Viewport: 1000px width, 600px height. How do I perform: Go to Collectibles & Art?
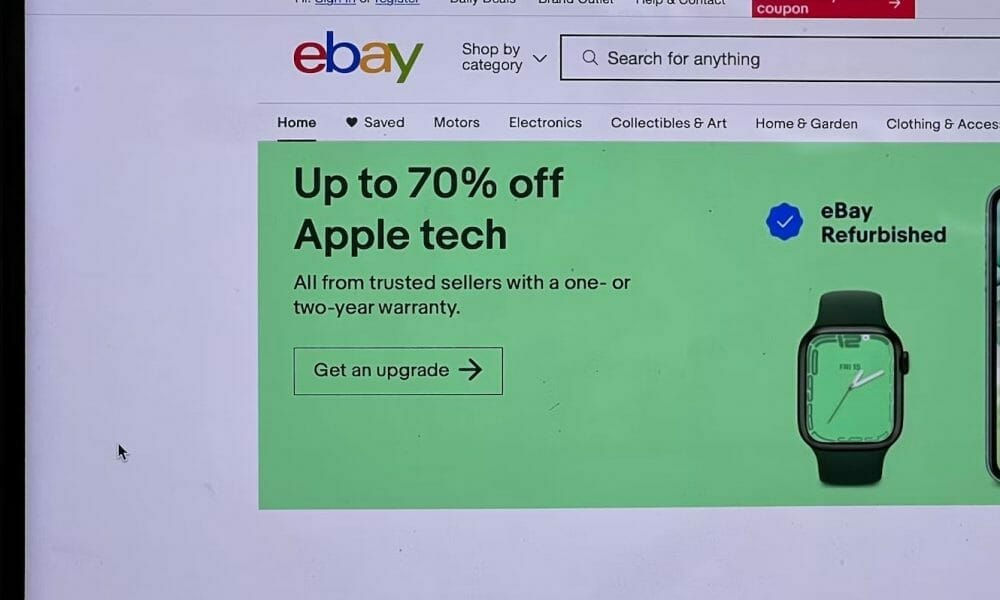click(x=668, y=123)
